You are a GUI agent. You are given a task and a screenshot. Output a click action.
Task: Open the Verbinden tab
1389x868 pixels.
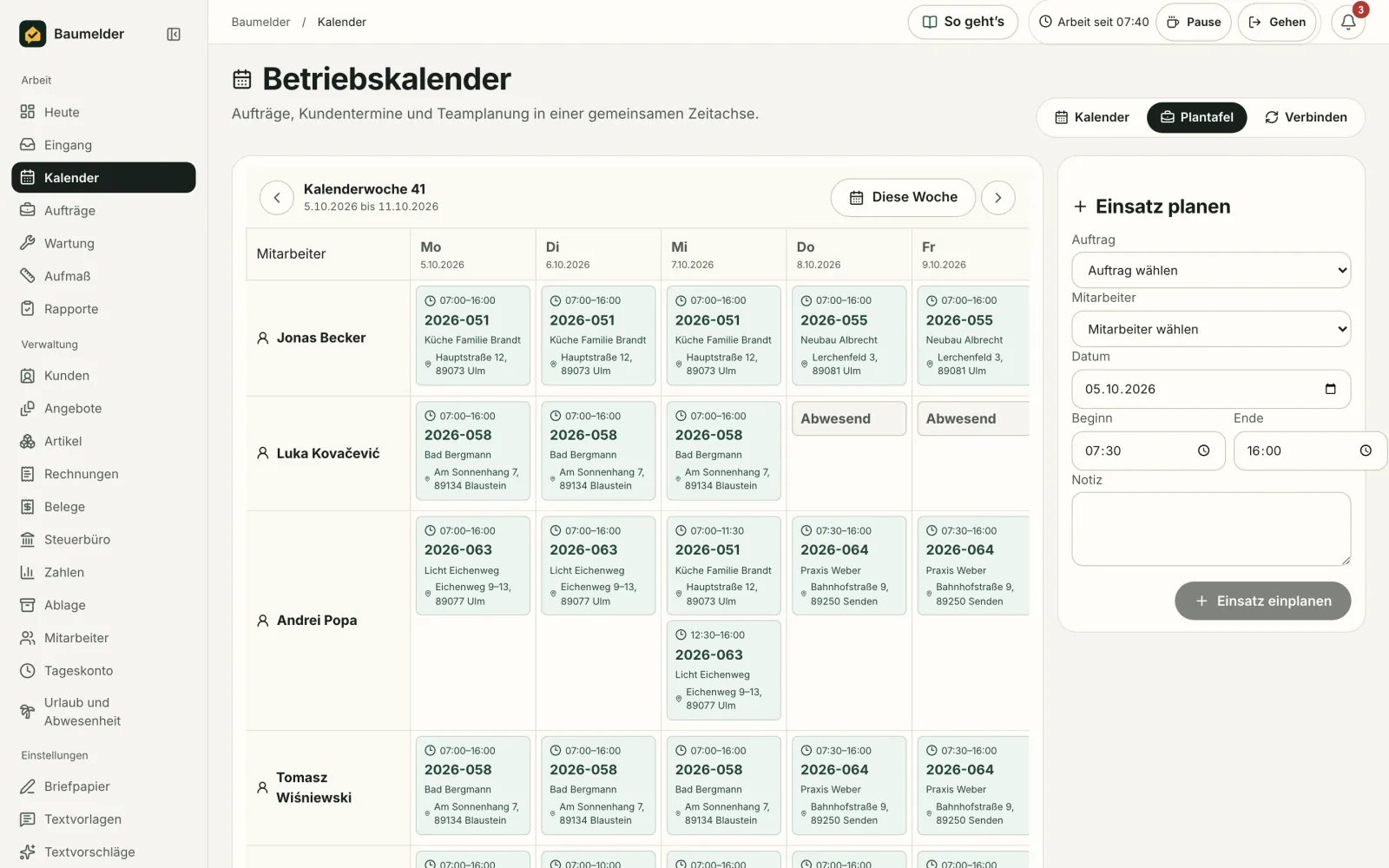(1306, 117)
